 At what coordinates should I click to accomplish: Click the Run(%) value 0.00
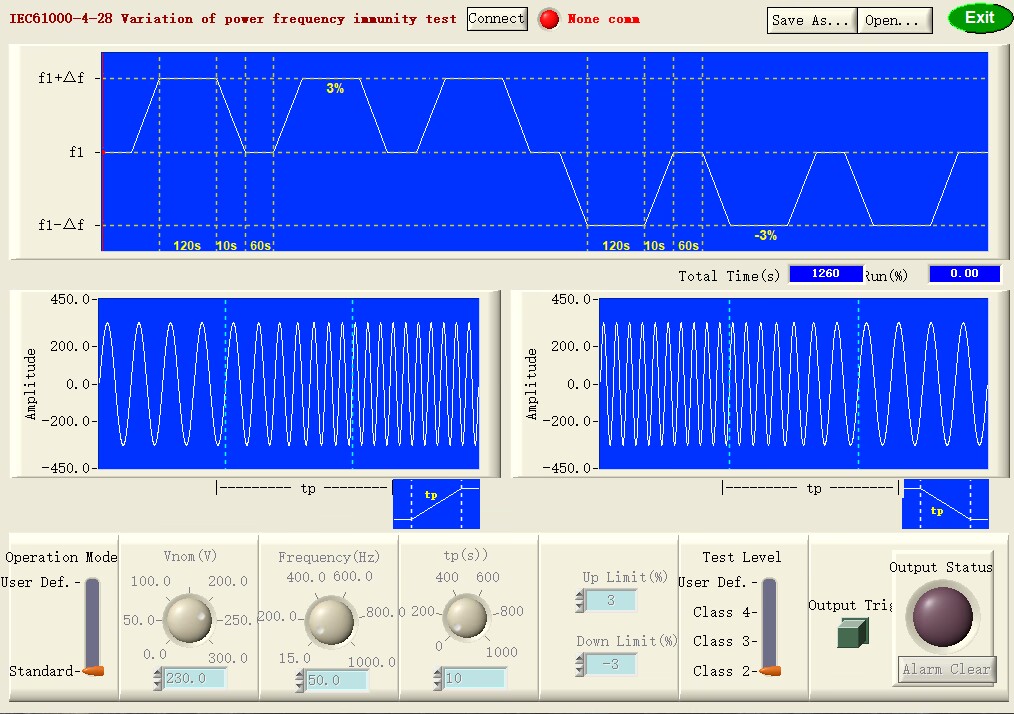[x=964, y=274]
